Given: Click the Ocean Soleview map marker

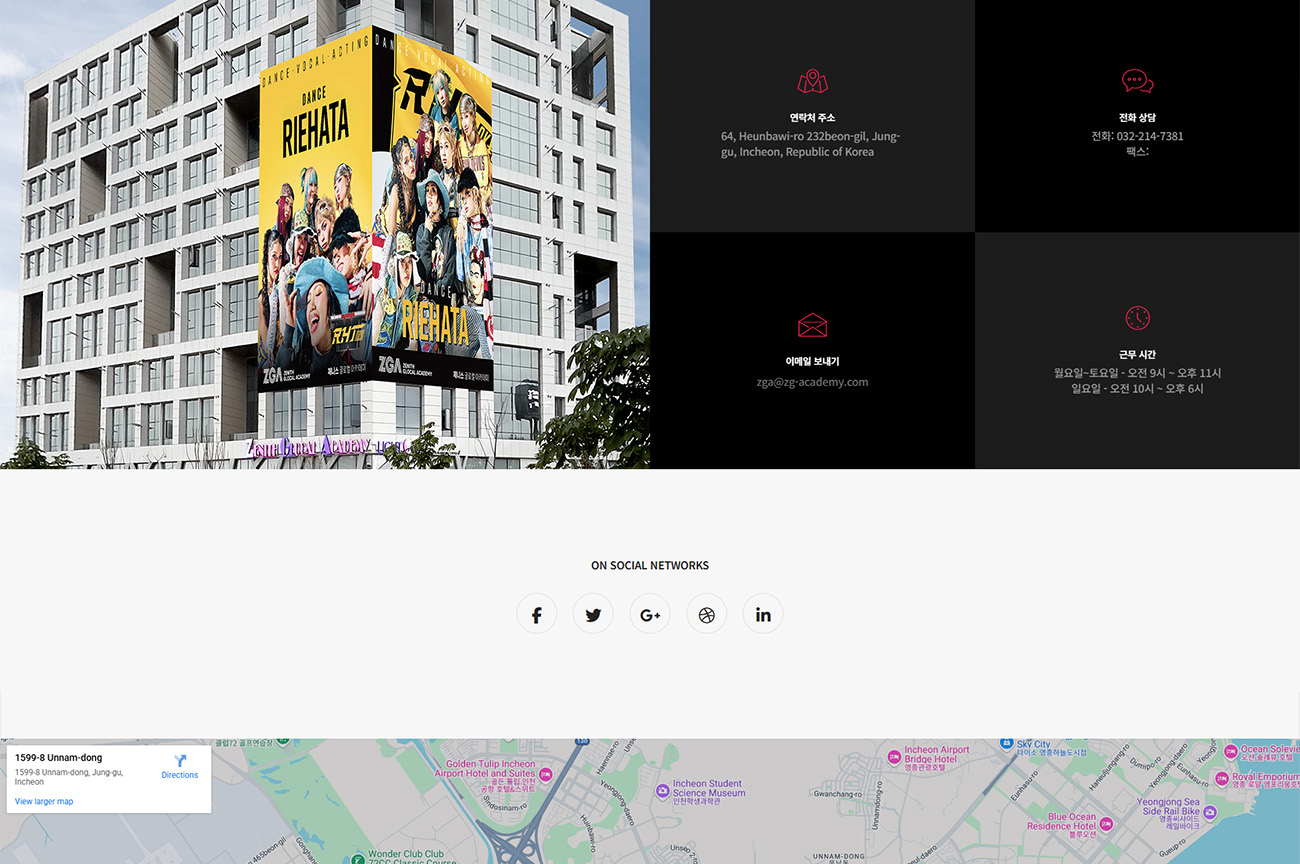Looking at the screenshot, I should click(1230, 752).
